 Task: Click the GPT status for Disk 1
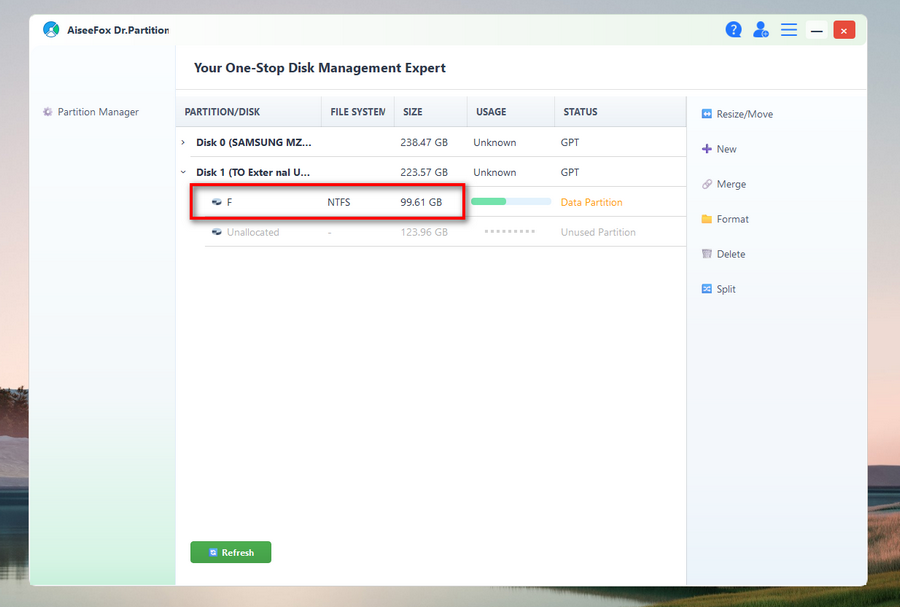point(569,172)
